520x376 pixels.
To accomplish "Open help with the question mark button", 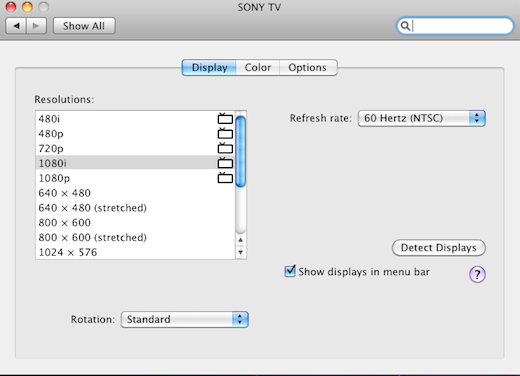I will coord(477,274).
